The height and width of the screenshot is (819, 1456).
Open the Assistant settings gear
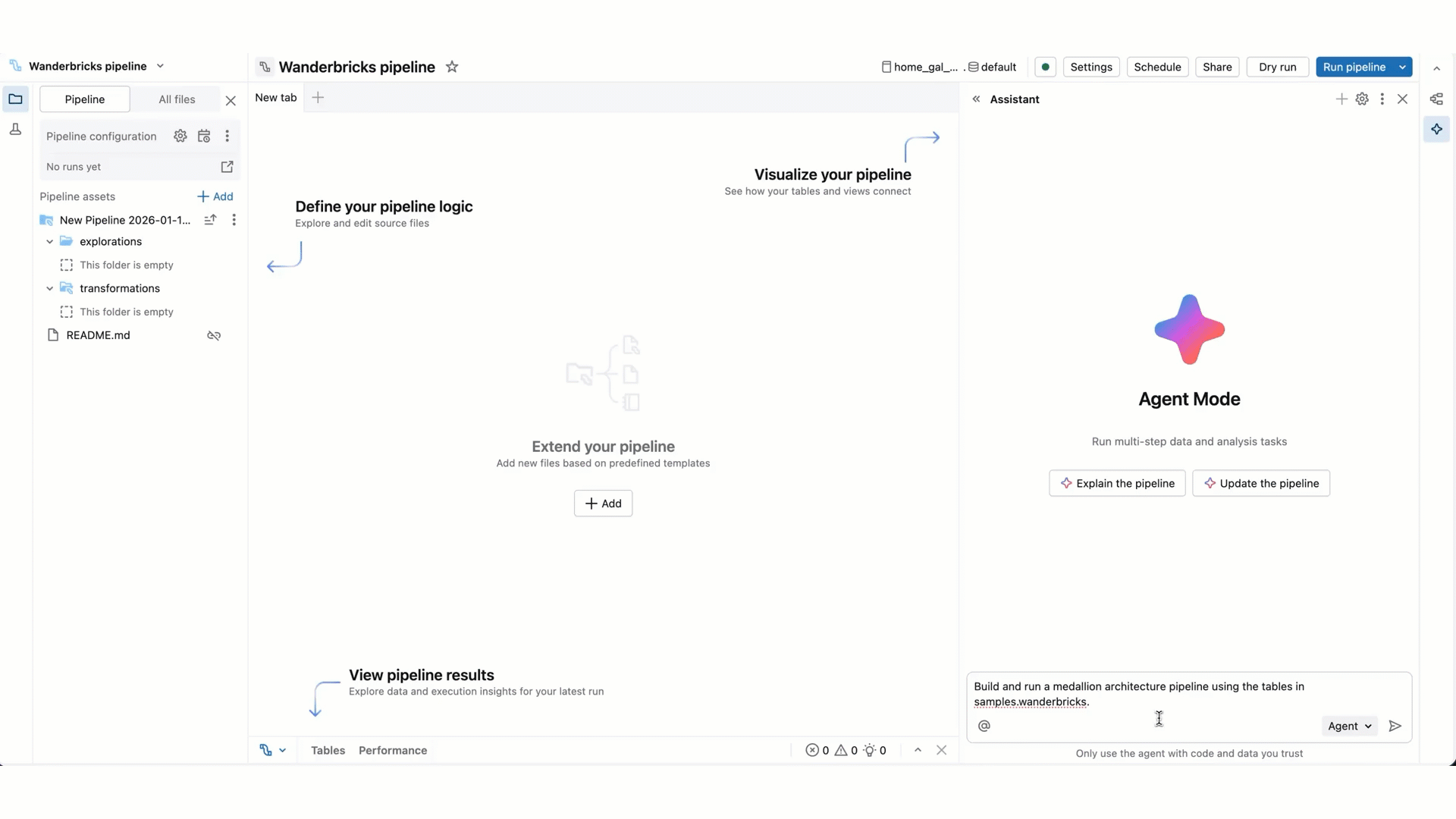pos(1363,99)
